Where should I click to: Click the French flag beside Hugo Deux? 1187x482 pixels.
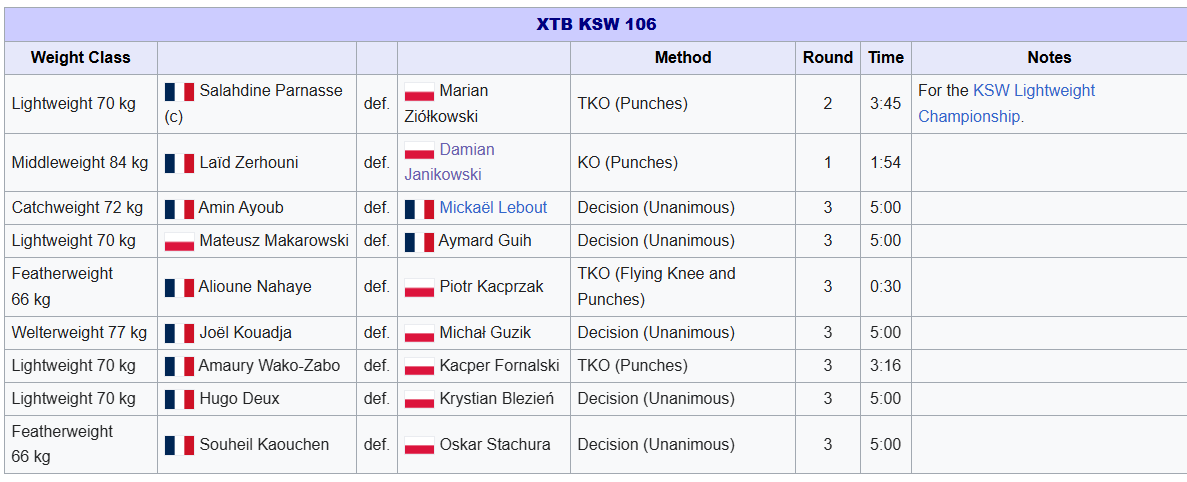coord(179,399)
